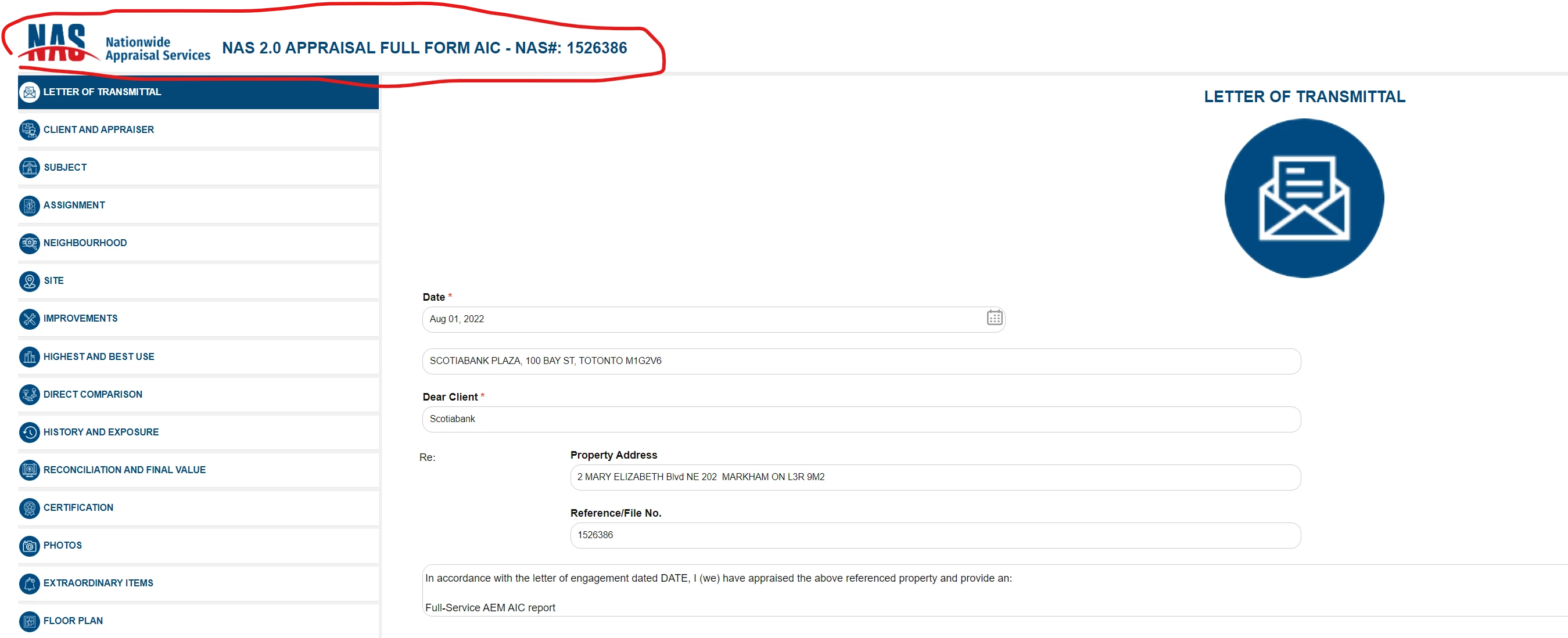The height and width of the screenshot is (638, 1568).
Task: Click the History and Exposure clock icon
Action: pos(29,432)
